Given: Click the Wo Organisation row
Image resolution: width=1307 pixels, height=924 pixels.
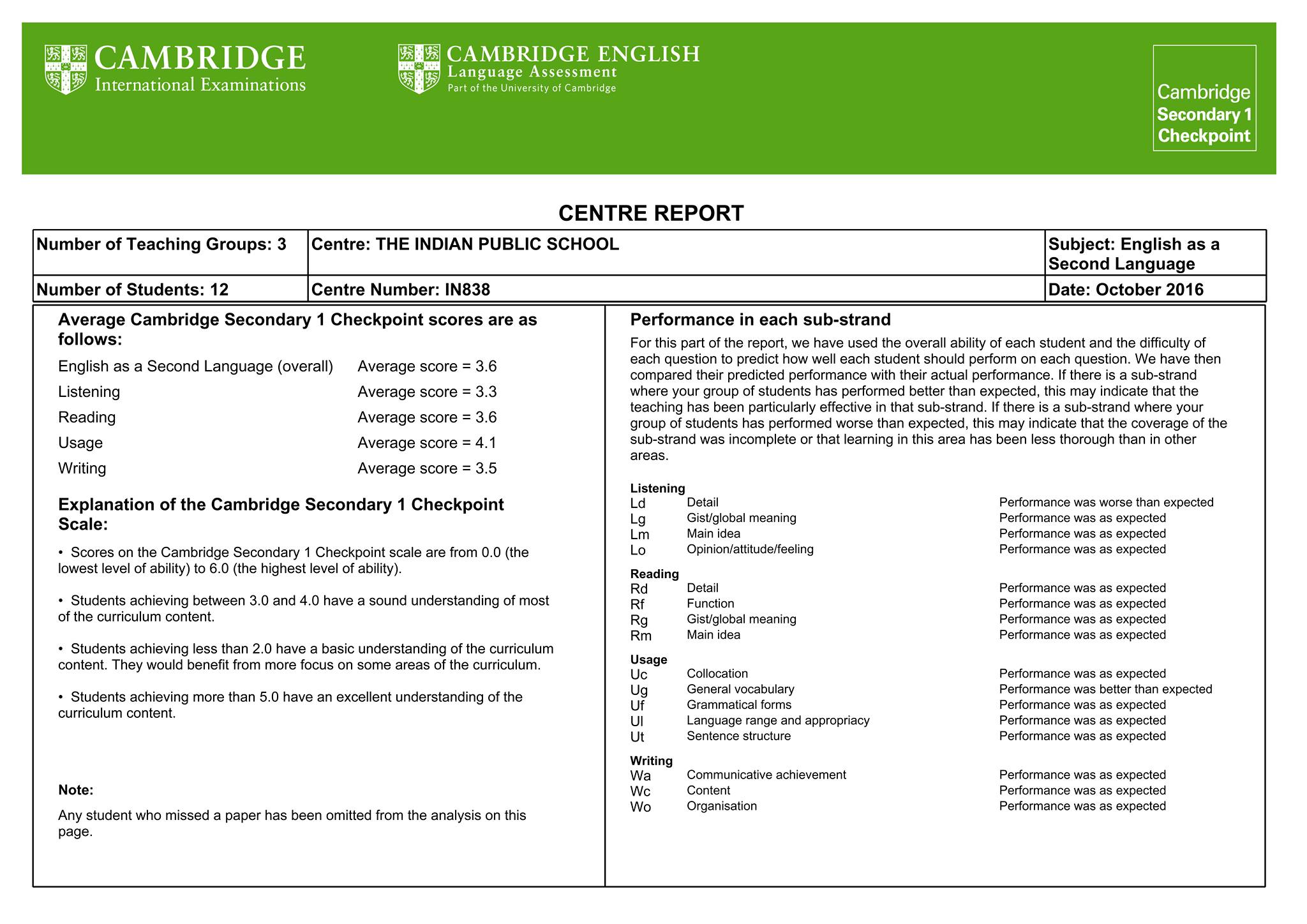Looking at the screenshot, I should (x=898, y=807).
